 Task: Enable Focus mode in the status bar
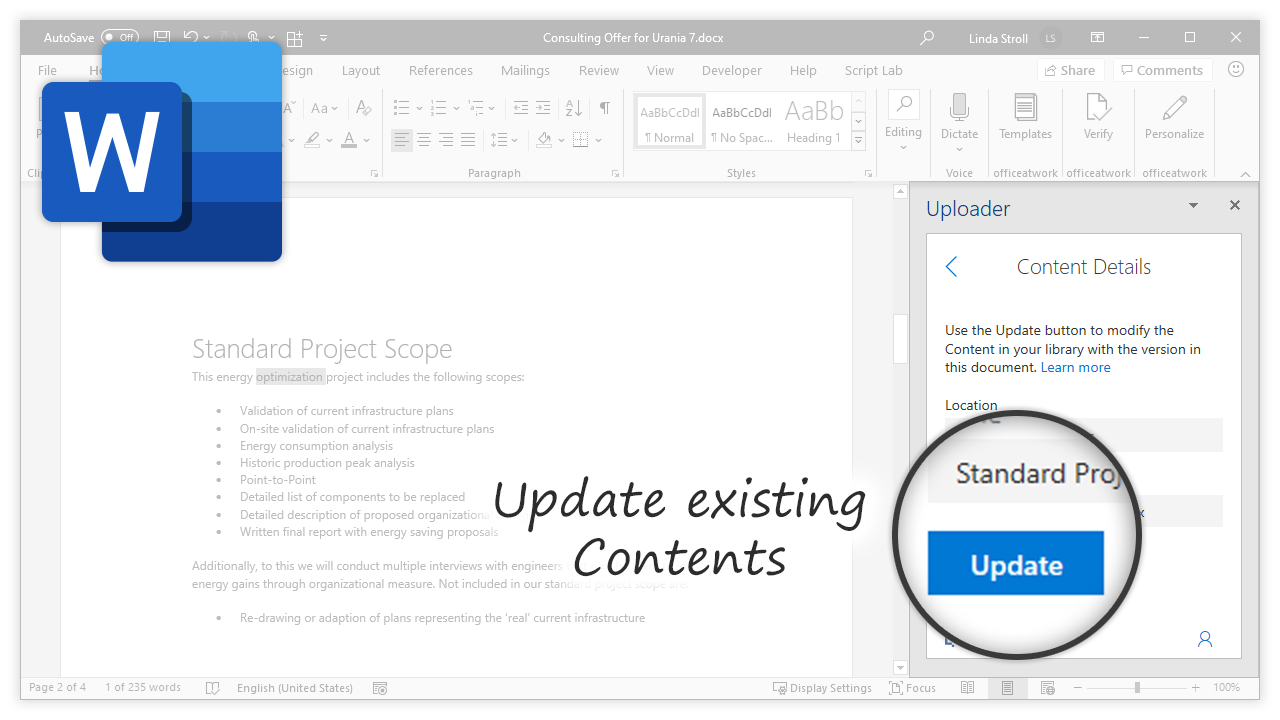tap(912, 687)
